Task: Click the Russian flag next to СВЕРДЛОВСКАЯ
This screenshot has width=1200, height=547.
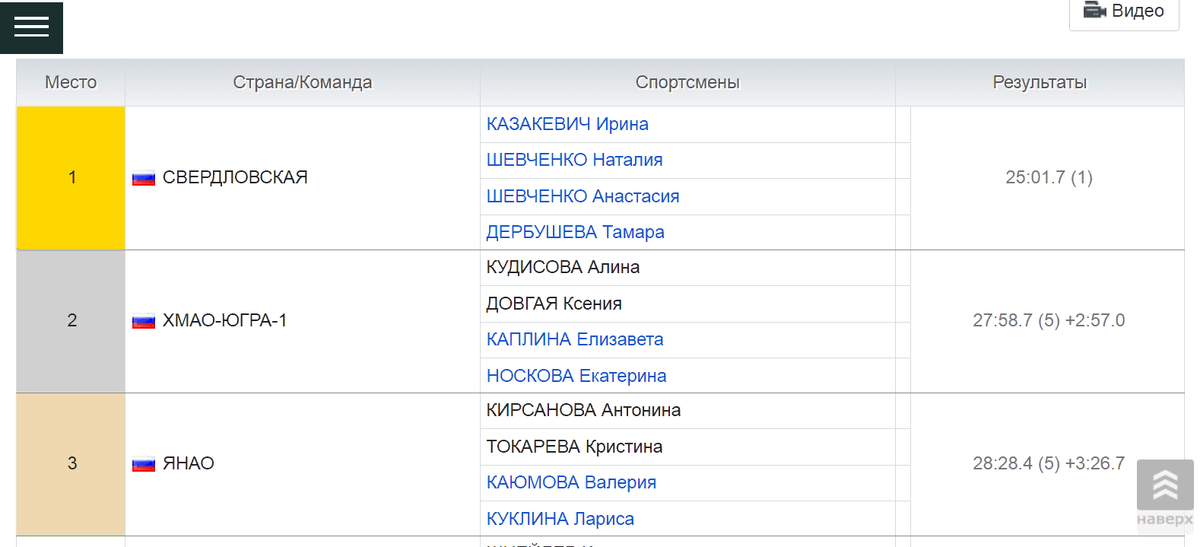Action: click(144, 178)
